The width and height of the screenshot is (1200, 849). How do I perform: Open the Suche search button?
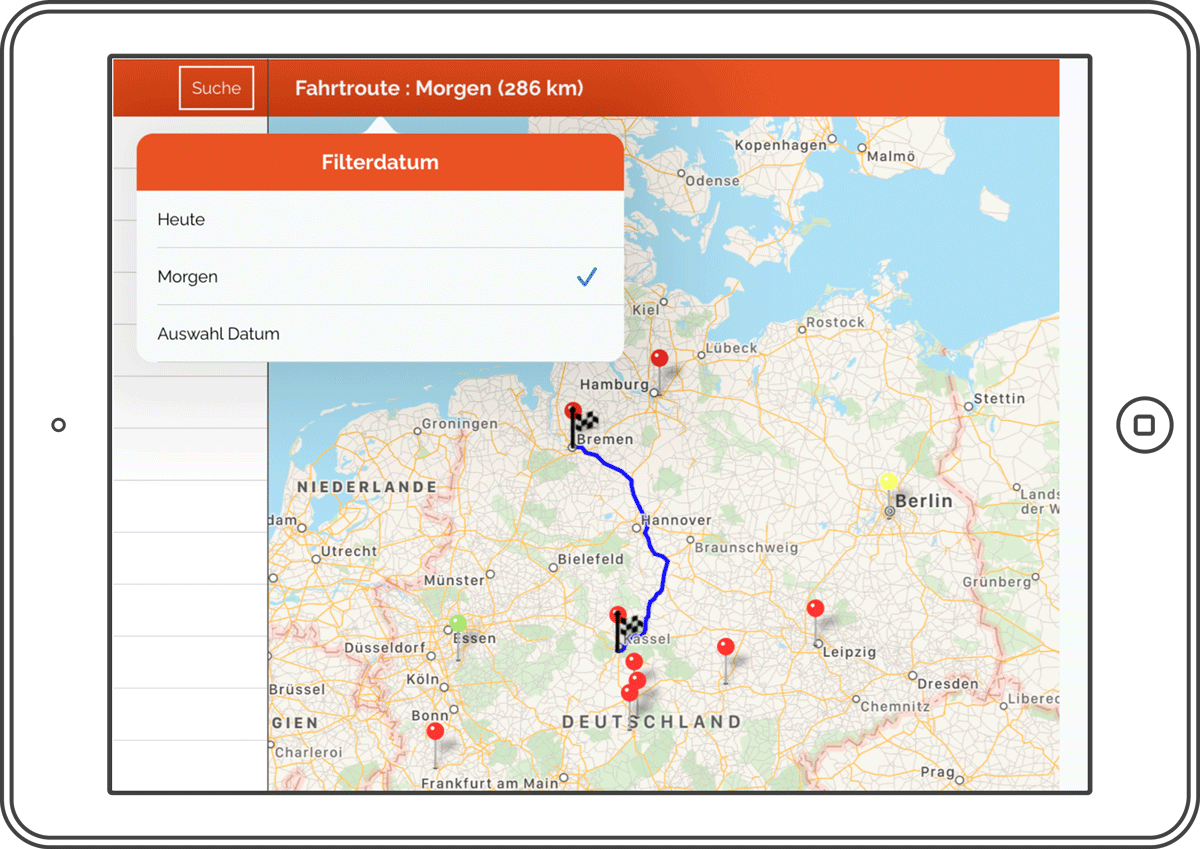tap(216, 88)
